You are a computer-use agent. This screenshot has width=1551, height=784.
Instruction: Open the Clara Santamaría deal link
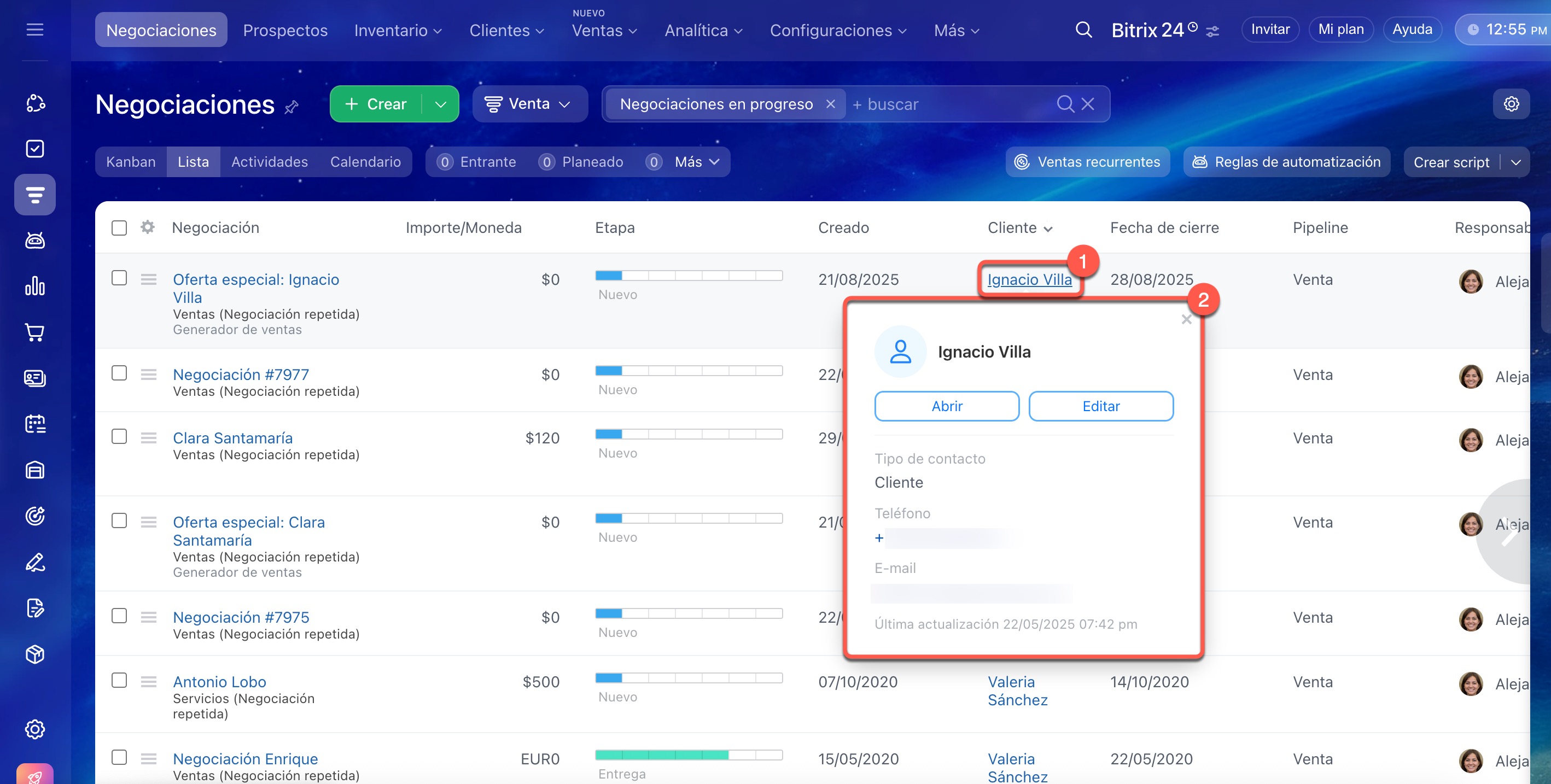pyautogui.click(x=232, y=438)
